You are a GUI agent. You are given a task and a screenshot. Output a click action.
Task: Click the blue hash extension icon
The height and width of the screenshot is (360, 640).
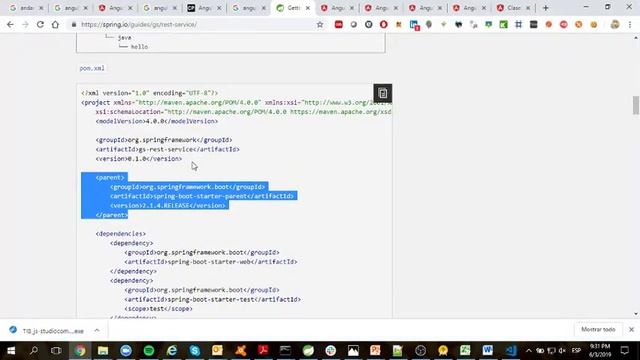coord(518,24)
